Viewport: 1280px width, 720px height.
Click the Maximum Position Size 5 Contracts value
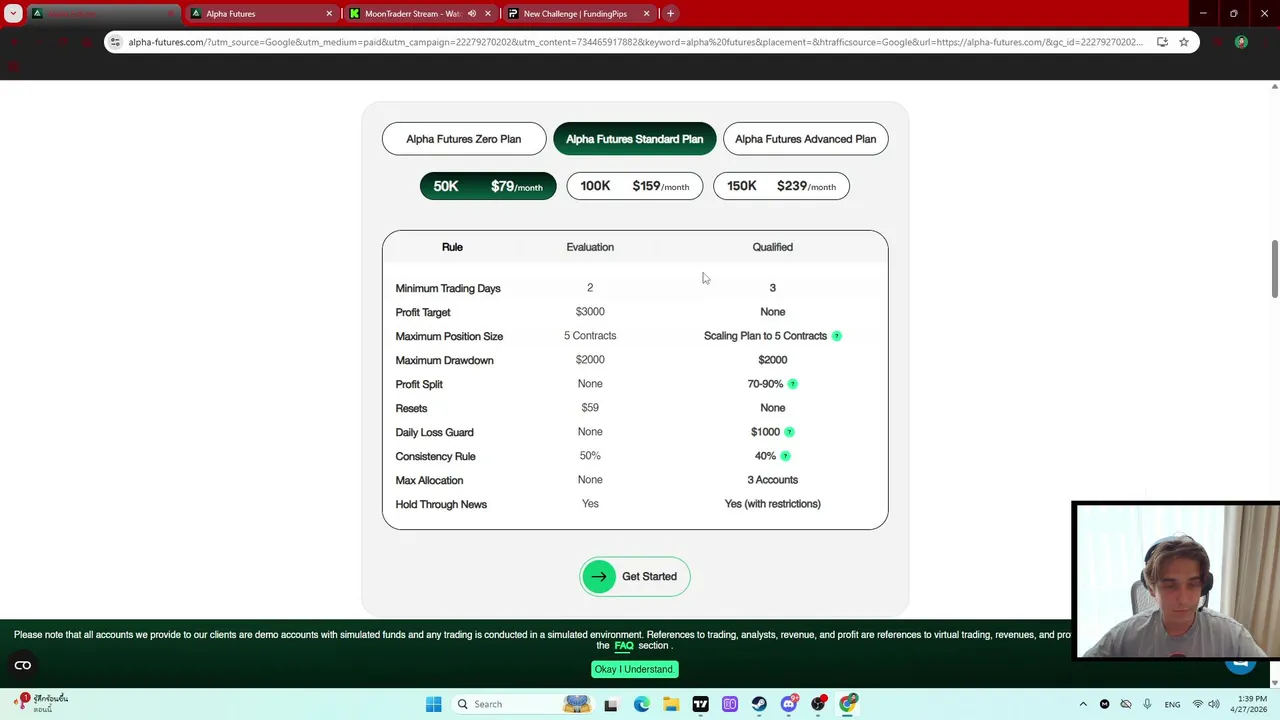click(x=590, y=336)
